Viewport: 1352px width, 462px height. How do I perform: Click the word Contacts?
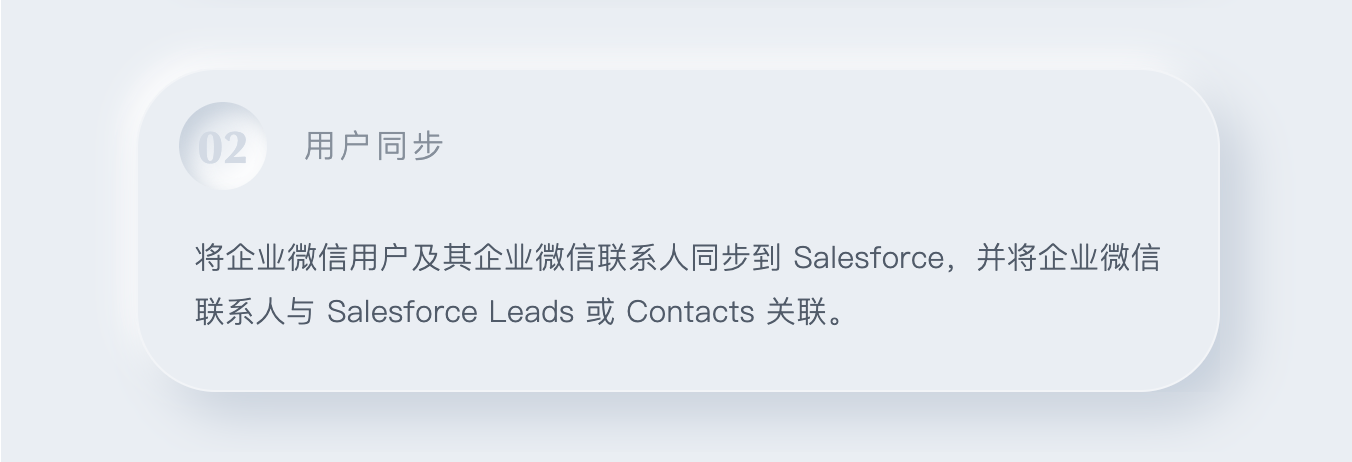tap(690, 312)
